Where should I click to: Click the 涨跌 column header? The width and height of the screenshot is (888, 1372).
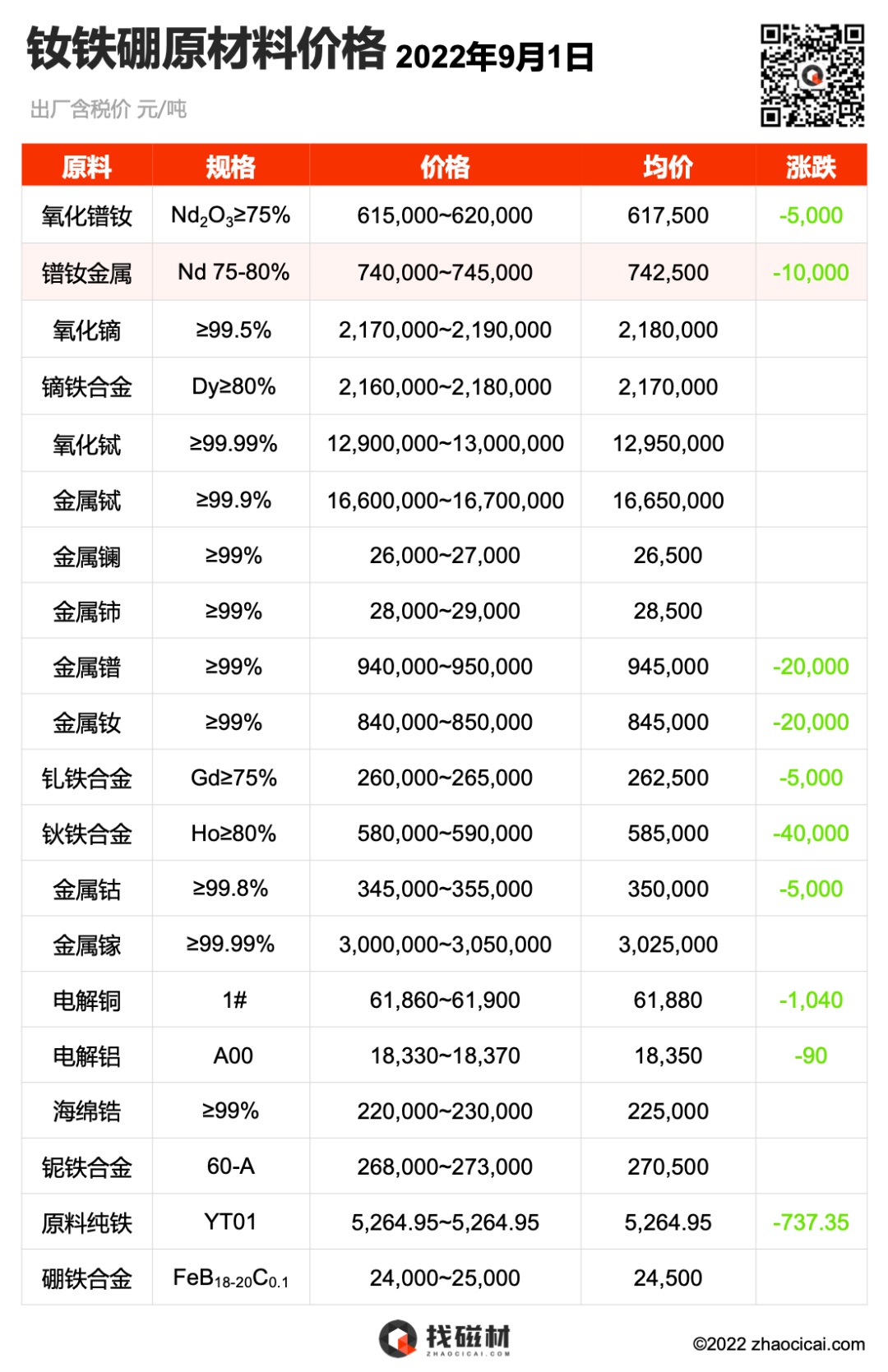(x=811, y=166)
